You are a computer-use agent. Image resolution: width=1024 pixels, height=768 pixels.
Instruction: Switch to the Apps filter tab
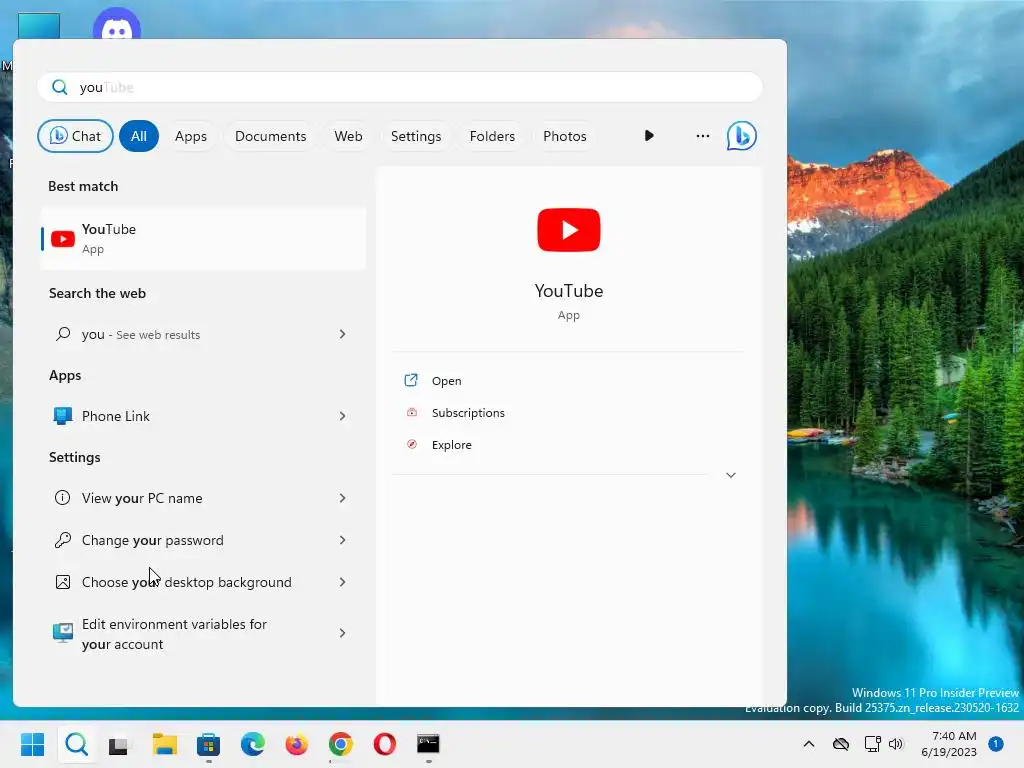pyautogui.click(x=191, y=136)
